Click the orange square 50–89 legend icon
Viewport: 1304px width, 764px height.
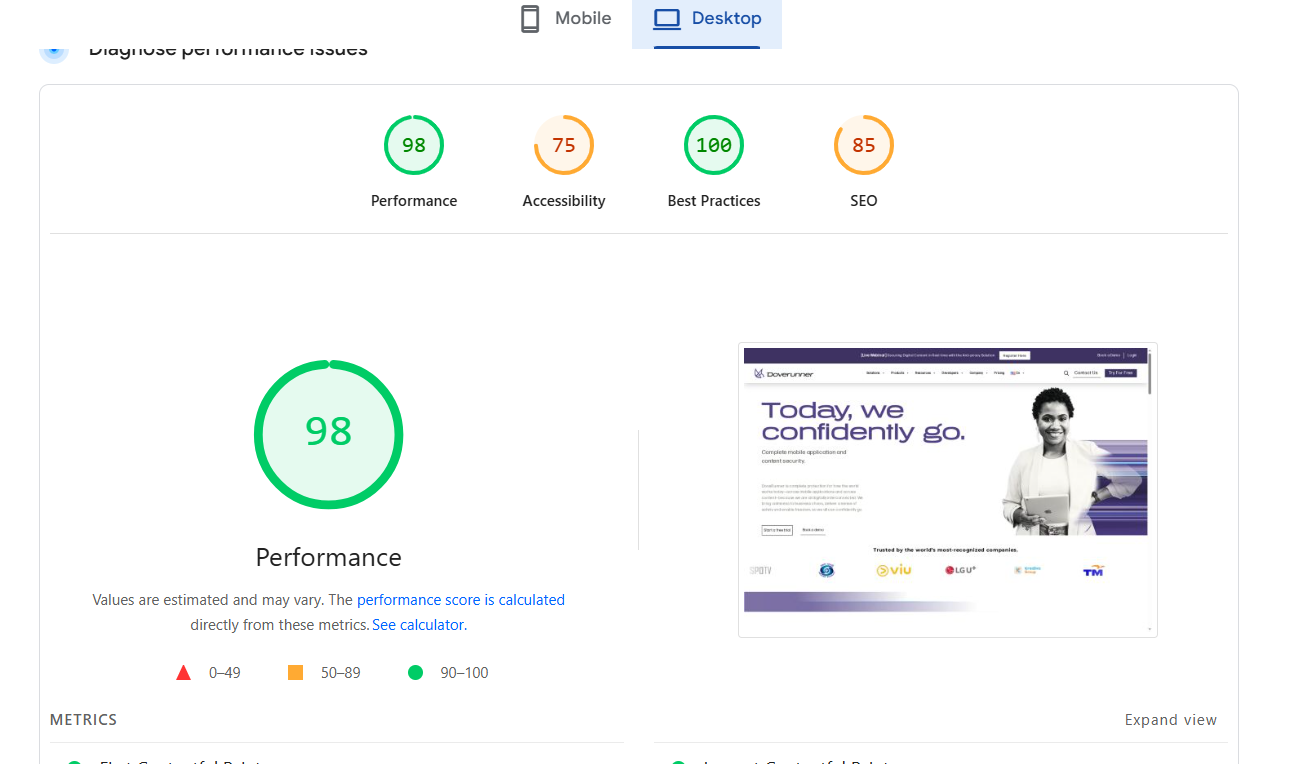(x=295, y=673)
